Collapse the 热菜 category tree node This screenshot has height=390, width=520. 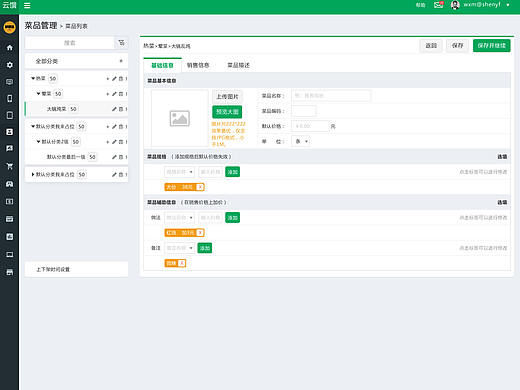pos(33,78)
